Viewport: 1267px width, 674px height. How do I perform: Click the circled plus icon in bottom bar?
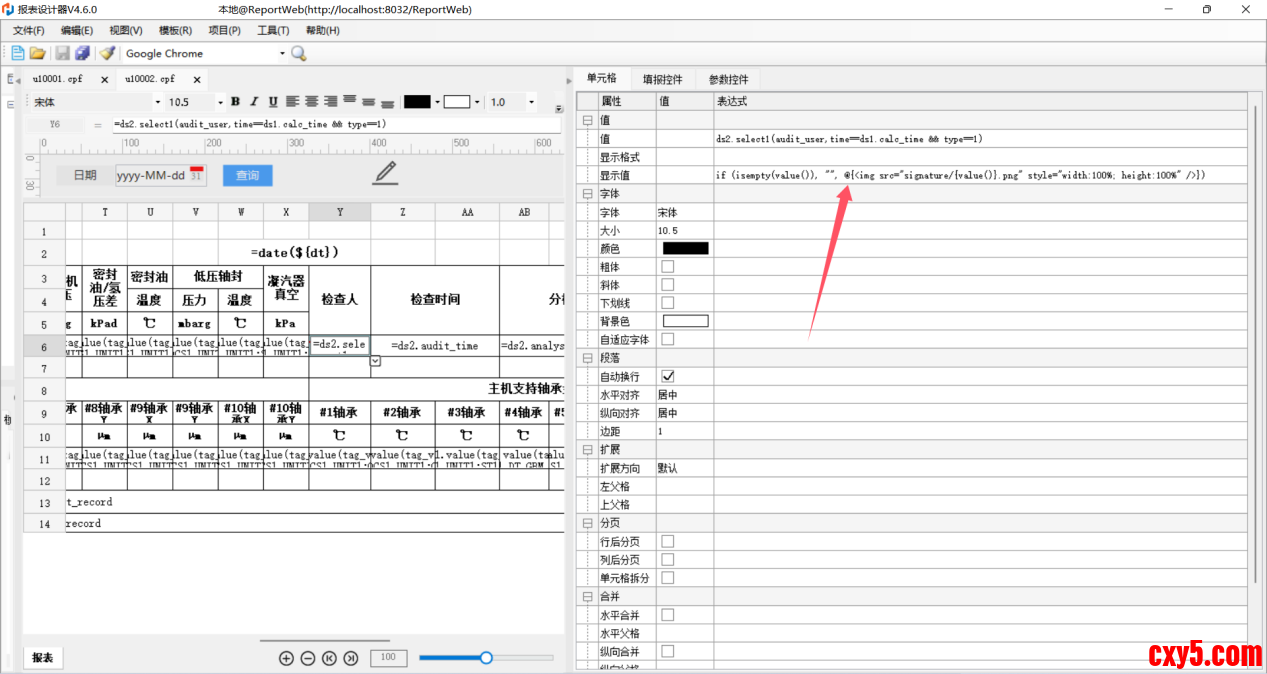286,658
